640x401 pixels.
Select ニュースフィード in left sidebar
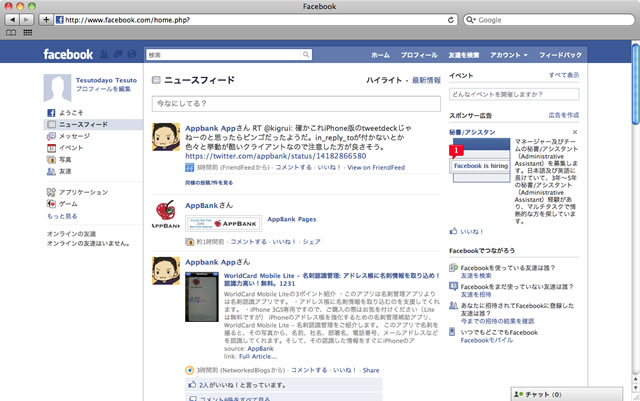point(93,124)
